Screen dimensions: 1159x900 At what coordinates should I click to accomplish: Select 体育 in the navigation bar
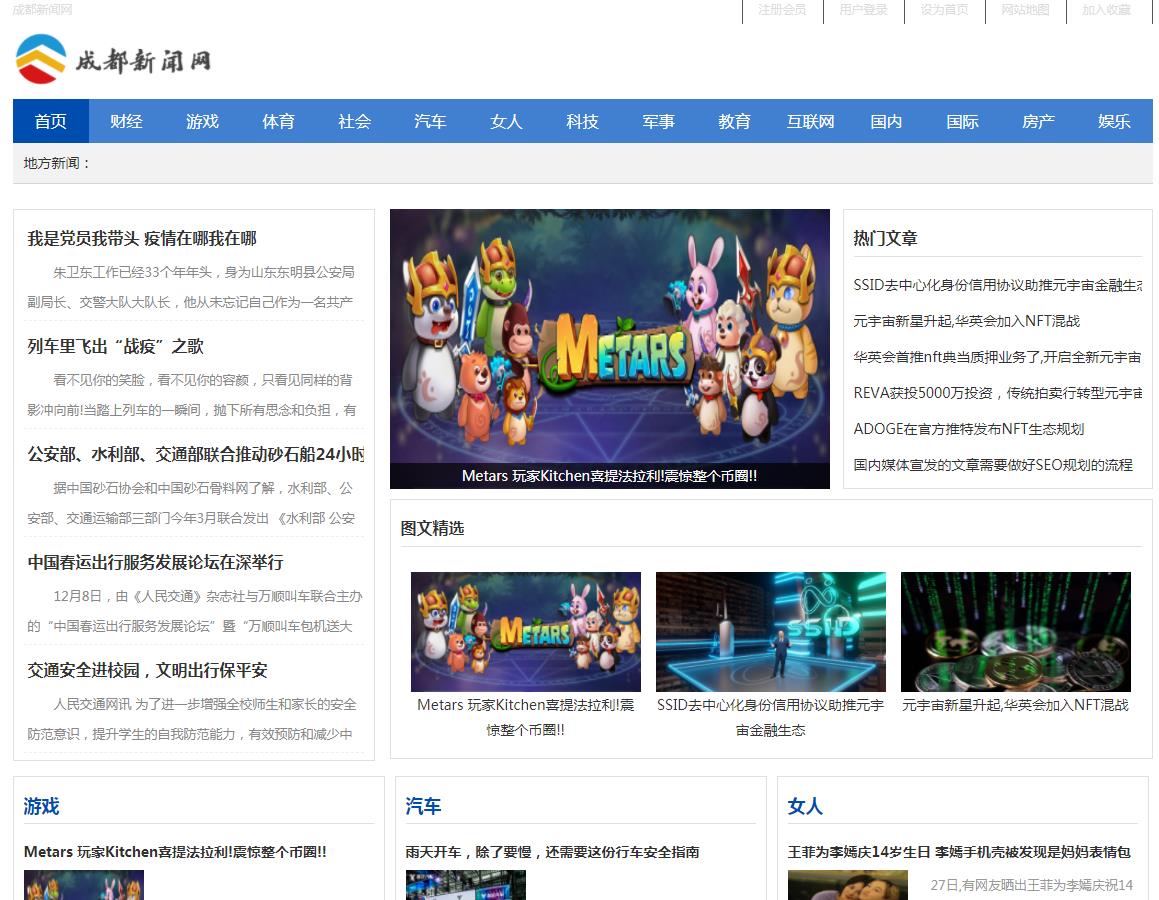click(x=279, y=121)
